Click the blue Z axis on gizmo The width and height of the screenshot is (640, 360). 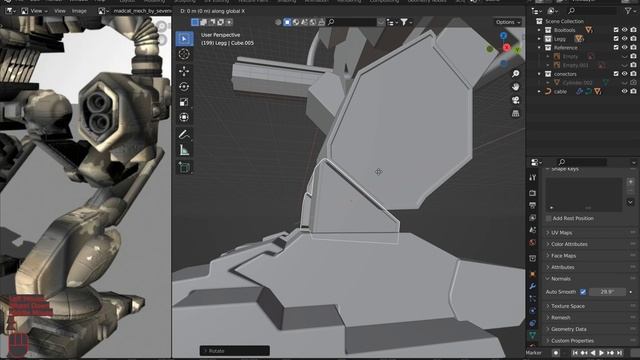pyautogui.click(x=503, y=36)
